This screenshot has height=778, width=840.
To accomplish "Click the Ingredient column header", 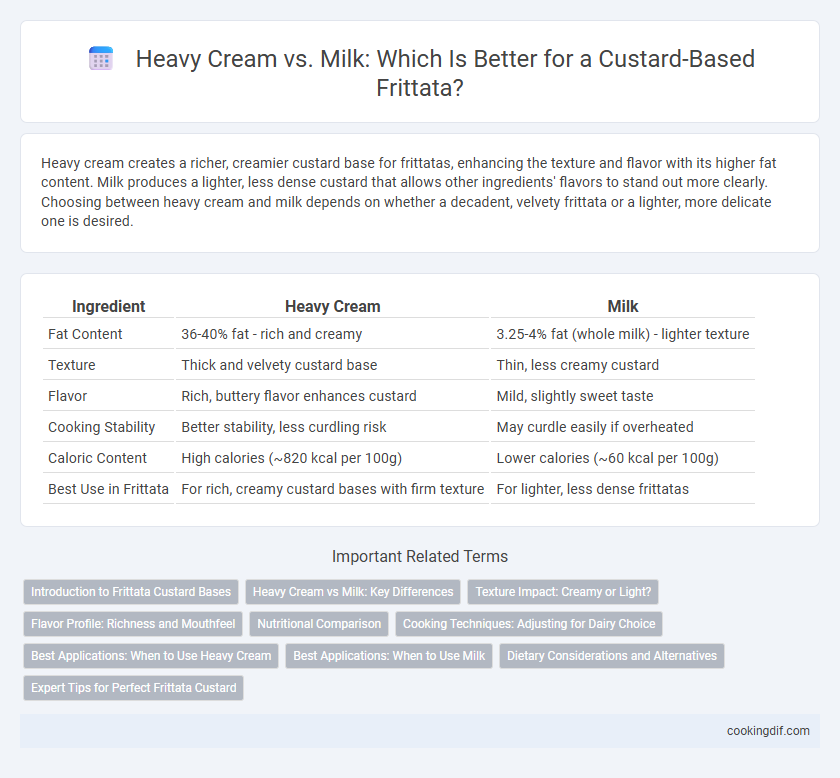I will [x=108, y=306].
